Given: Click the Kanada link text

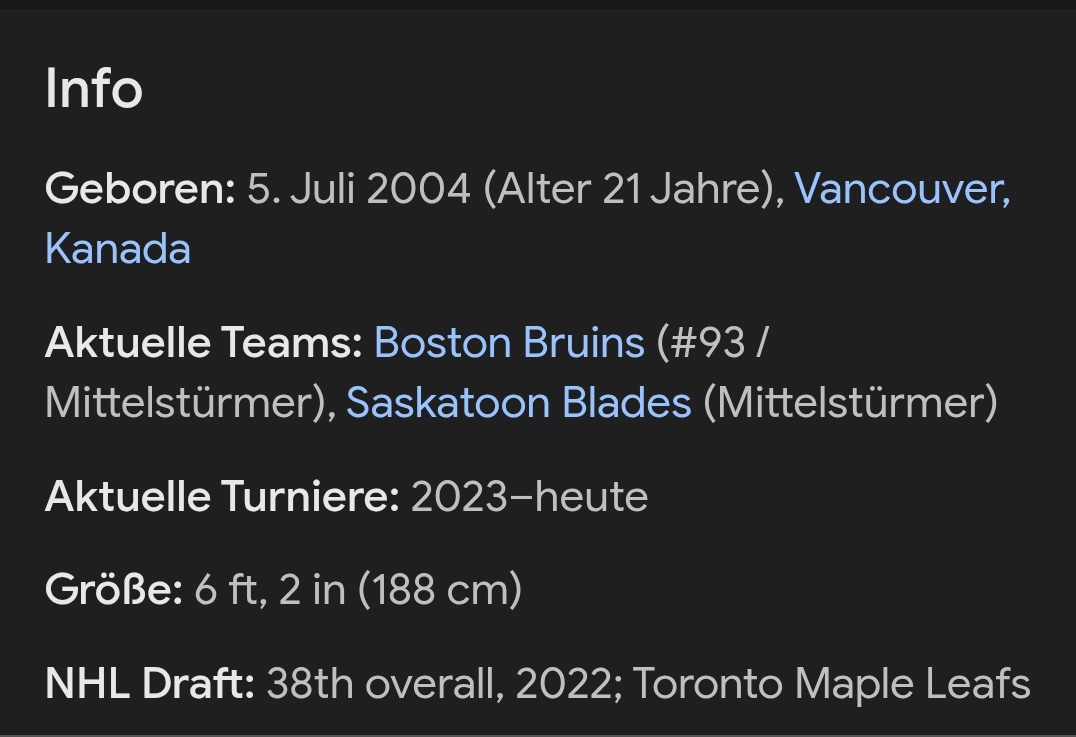Looking at the screenshot, I should [x=118, y=248].
